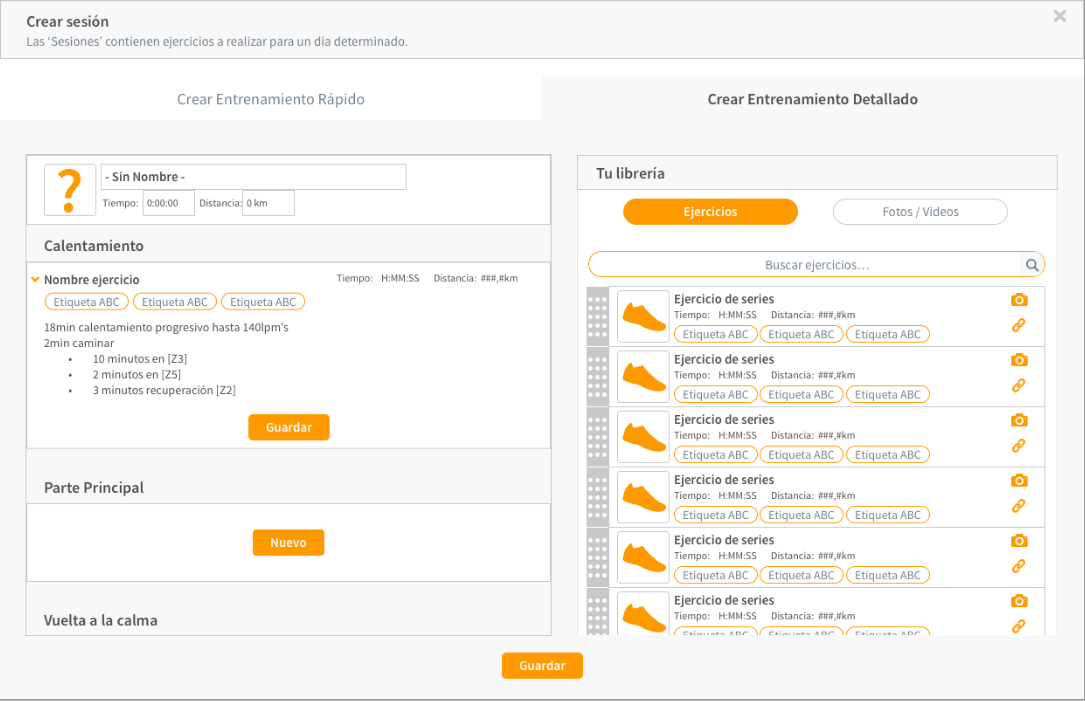Click shoe thumbnail of fifth library exercise

[643, 557]
